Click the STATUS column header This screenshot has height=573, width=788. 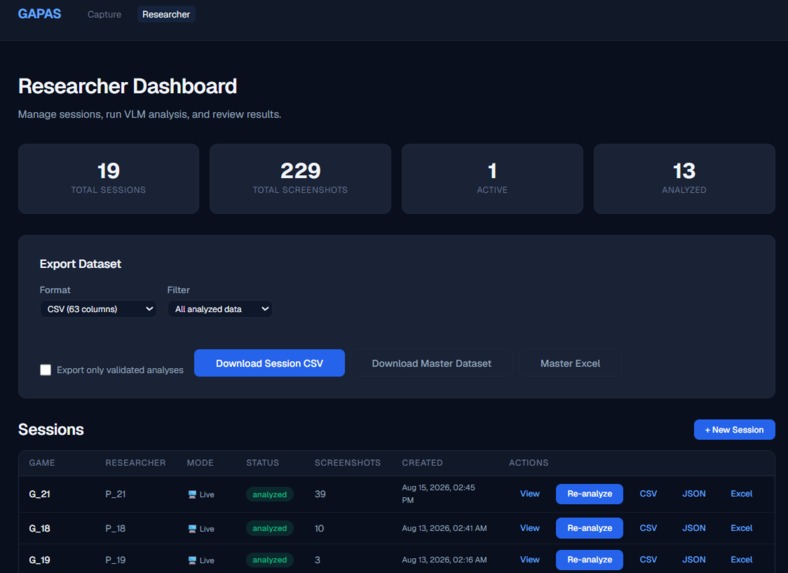262,462
